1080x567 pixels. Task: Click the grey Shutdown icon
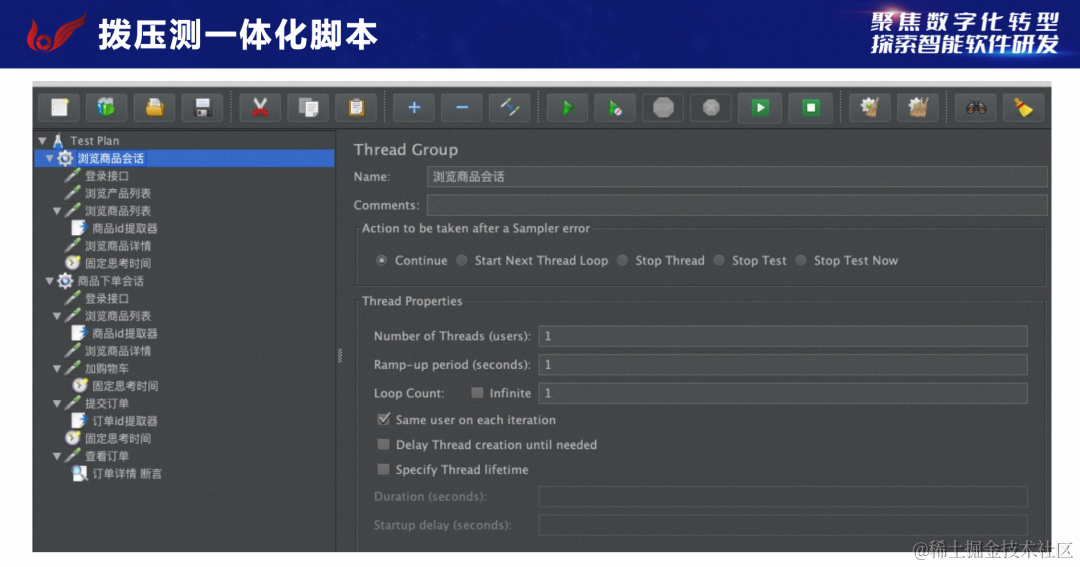coord(711,107)
